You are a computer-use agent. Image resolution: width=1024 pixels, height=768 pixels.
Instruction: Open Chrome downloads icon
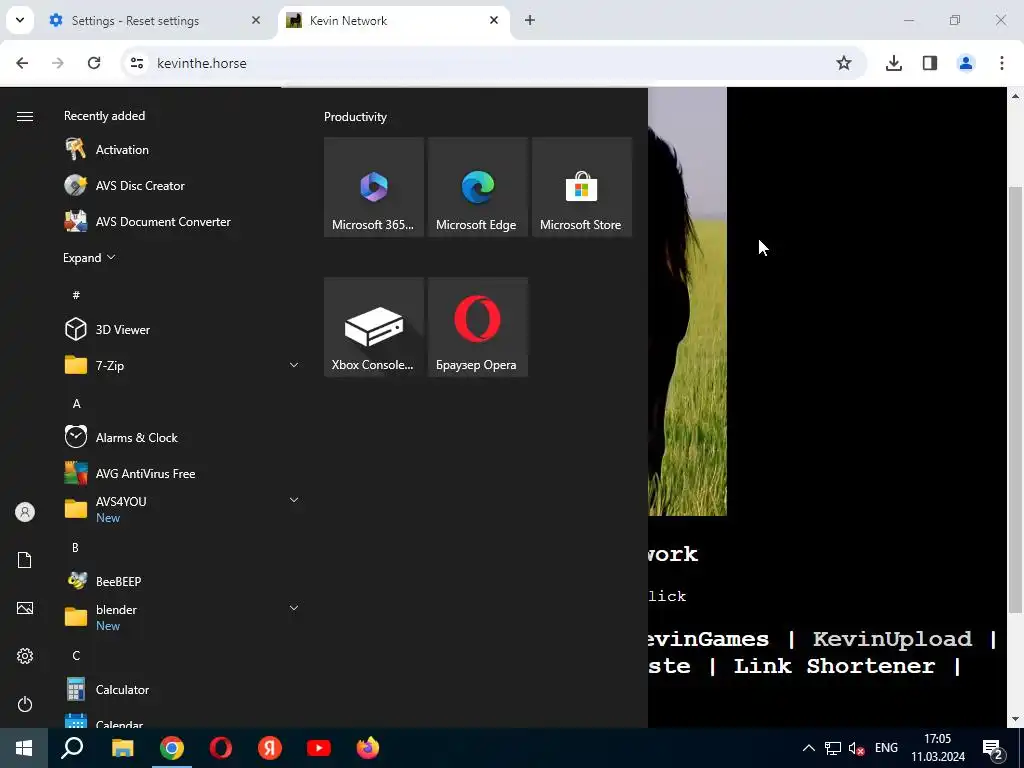(894, 63)
